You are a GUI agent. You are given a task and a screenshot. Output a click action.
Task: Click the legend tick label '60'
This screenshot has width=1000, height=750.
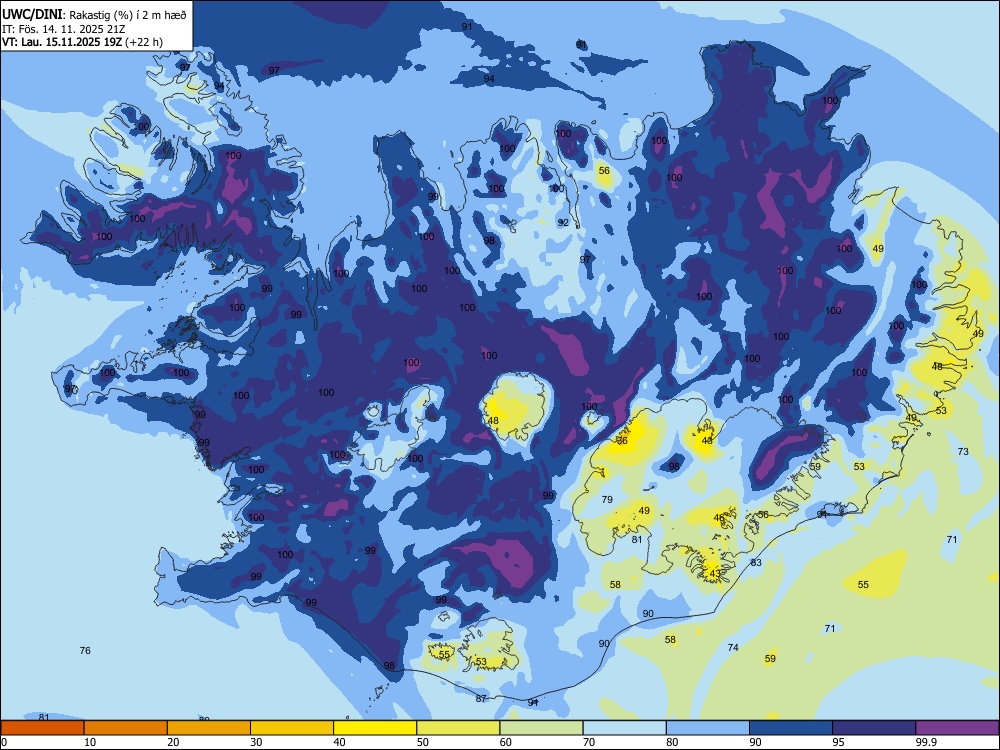[506, 742]
